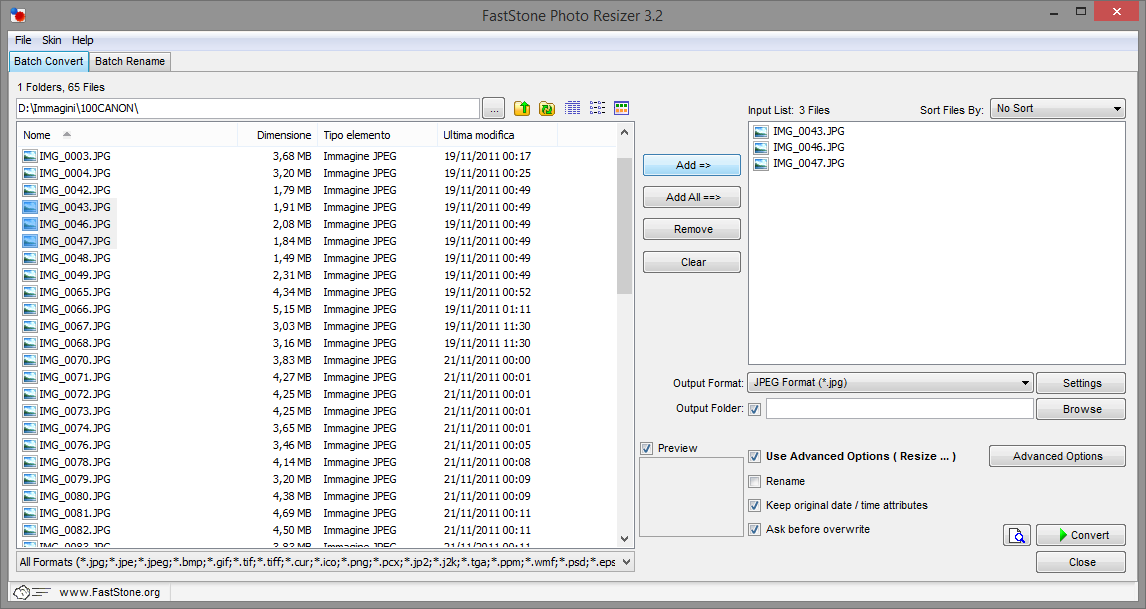
Task: Click the file icon of IMG_0004.JPG
Action: point(30,173)
